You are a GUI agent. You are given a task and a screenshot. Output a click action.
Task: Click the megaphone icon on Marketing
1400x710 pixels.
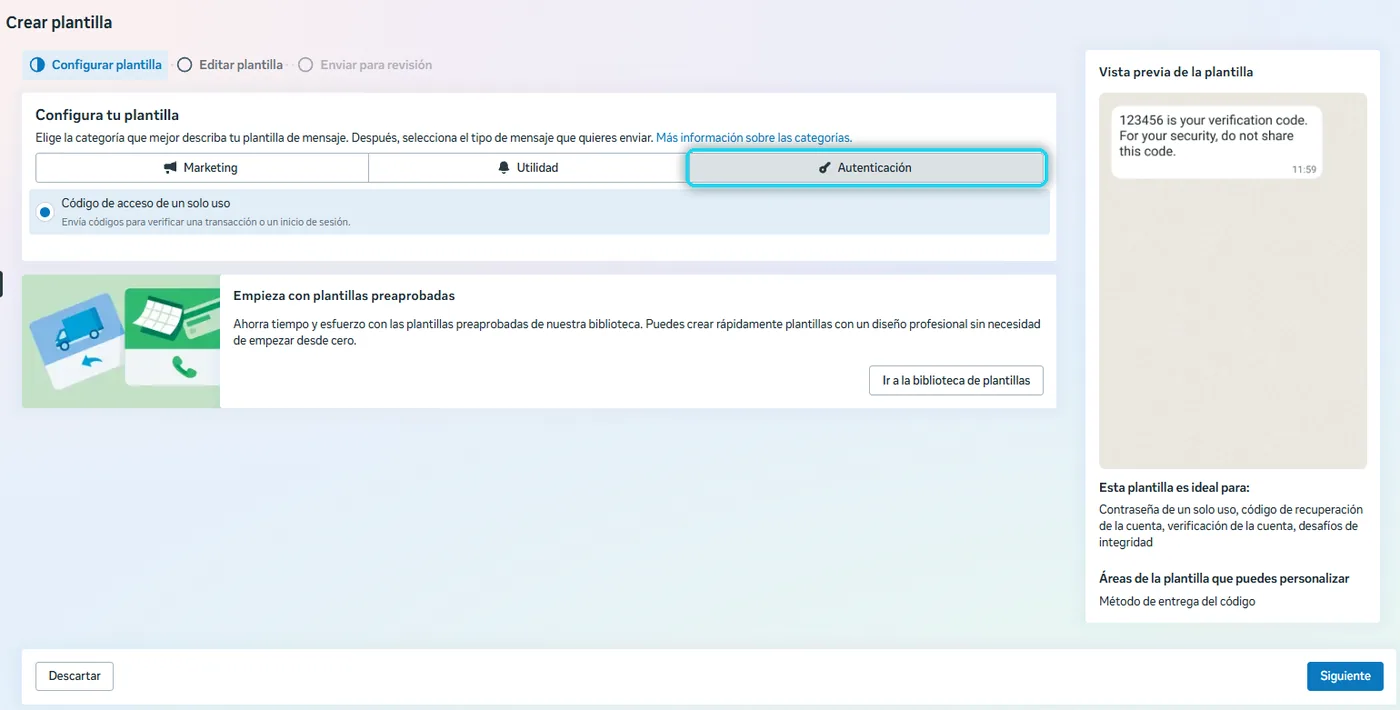tap(170, 168)
